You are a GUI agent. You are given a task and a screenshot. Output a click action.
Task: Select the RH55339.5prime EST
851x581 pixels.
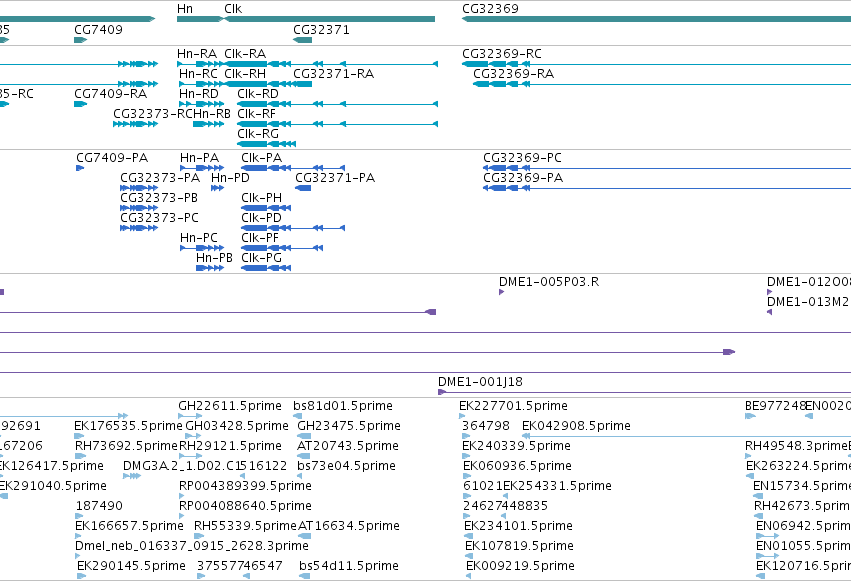245,526
